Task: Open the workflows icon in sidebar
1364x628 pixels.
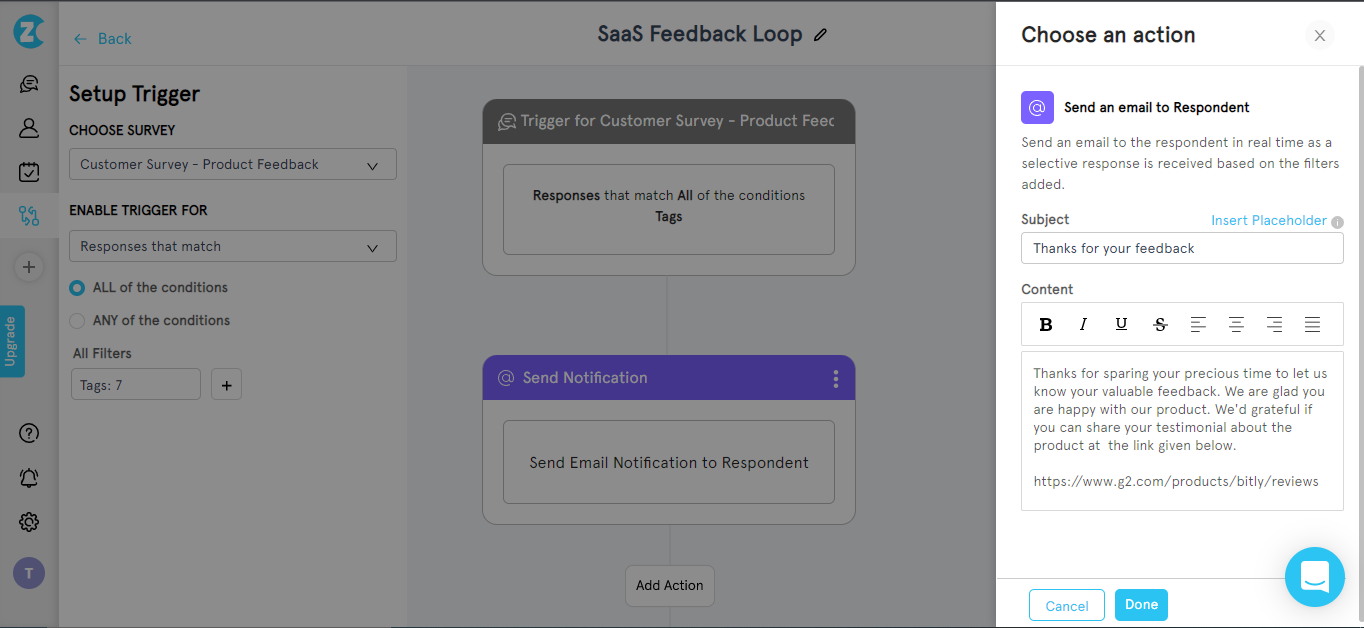Action: pos(29,215)
